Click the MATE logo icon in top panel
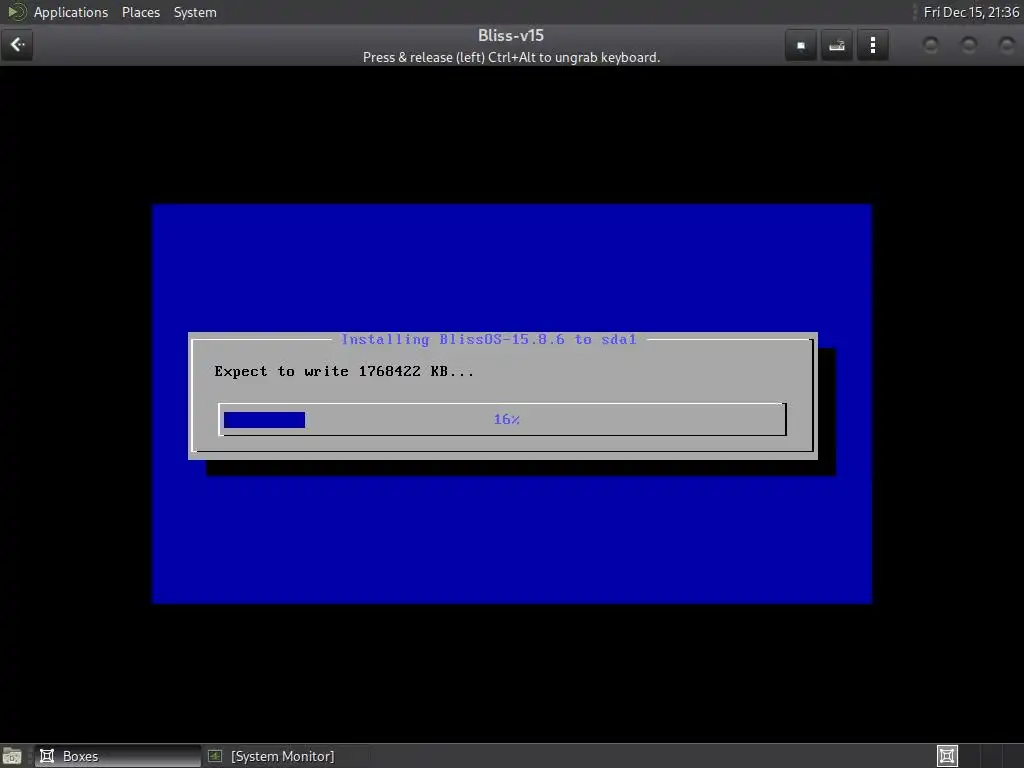 tap(16, 12)
